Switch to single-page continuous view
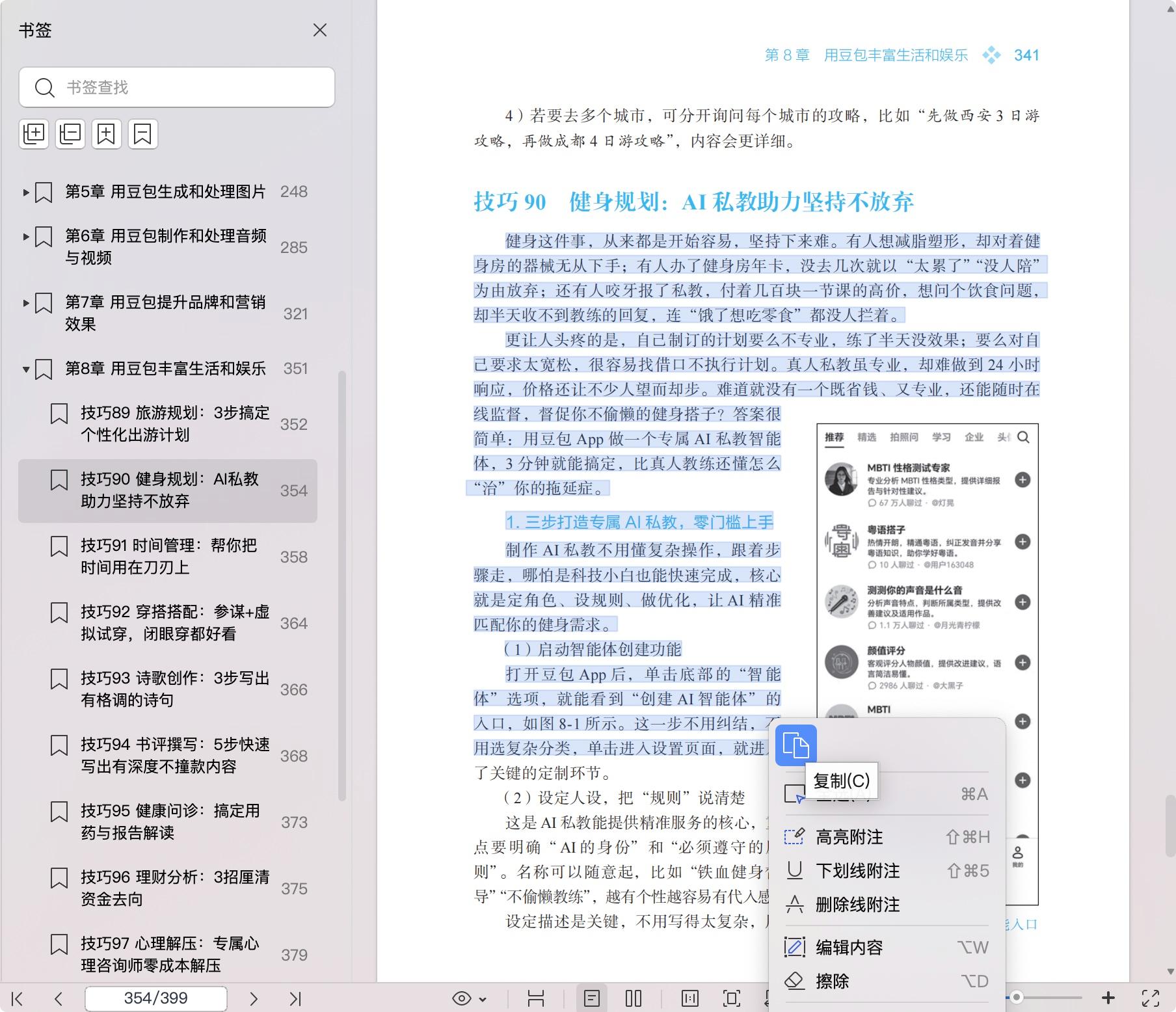This screenshot has width=1176, height=1012. tap(592, 998)
